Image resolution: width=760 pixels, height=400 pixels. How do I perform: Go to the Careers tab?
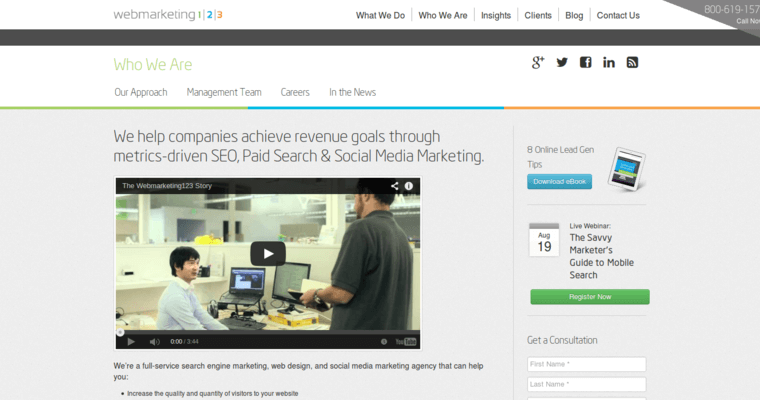point(295,92)
